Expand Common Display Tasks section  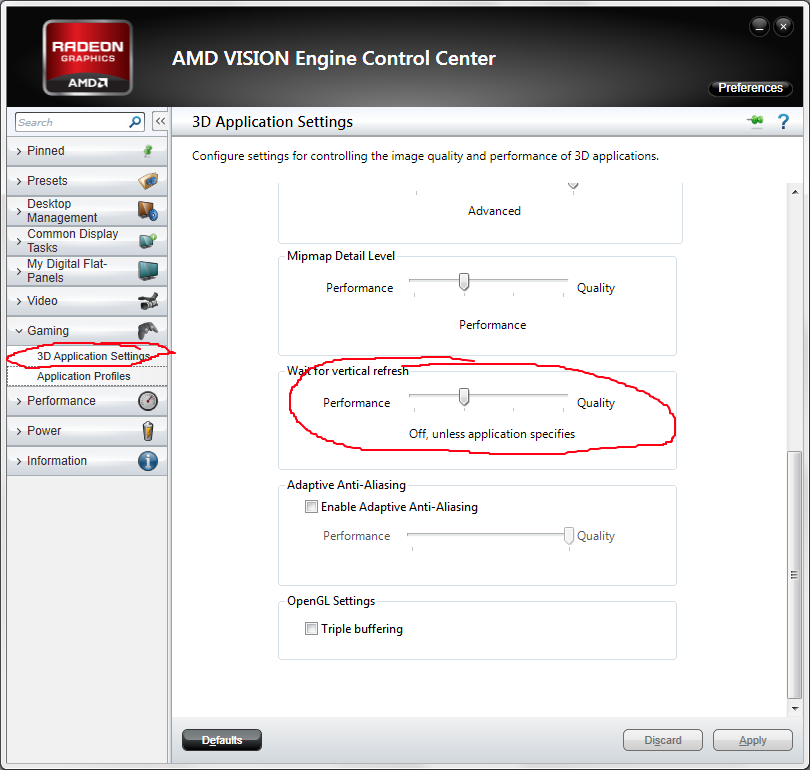(x=87, y=241)
